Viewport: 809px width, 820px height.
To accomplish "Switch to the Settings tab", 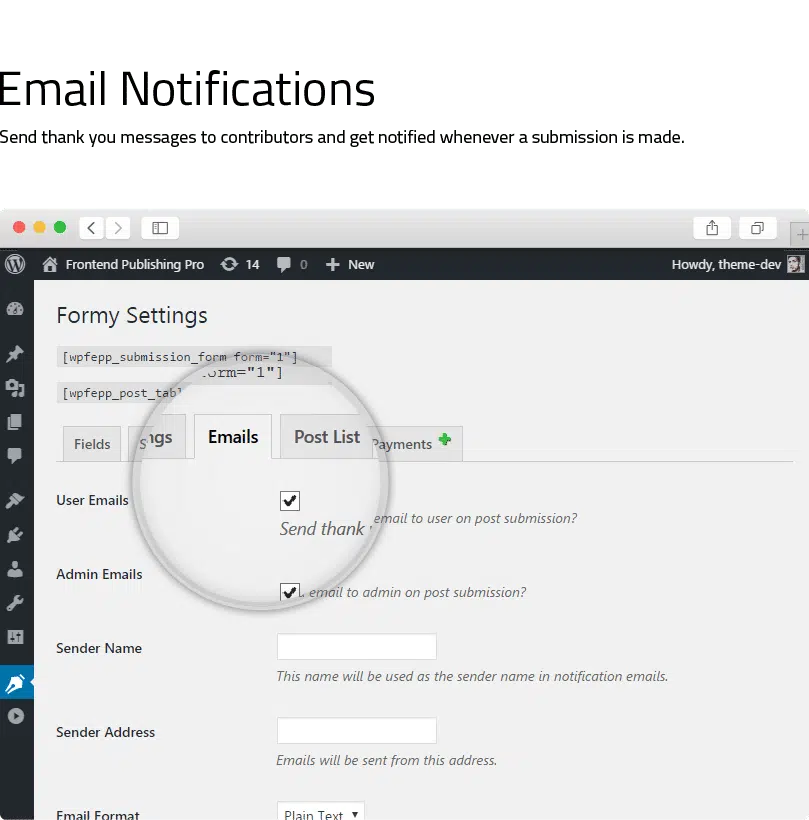I will click(x=157, y=438).
